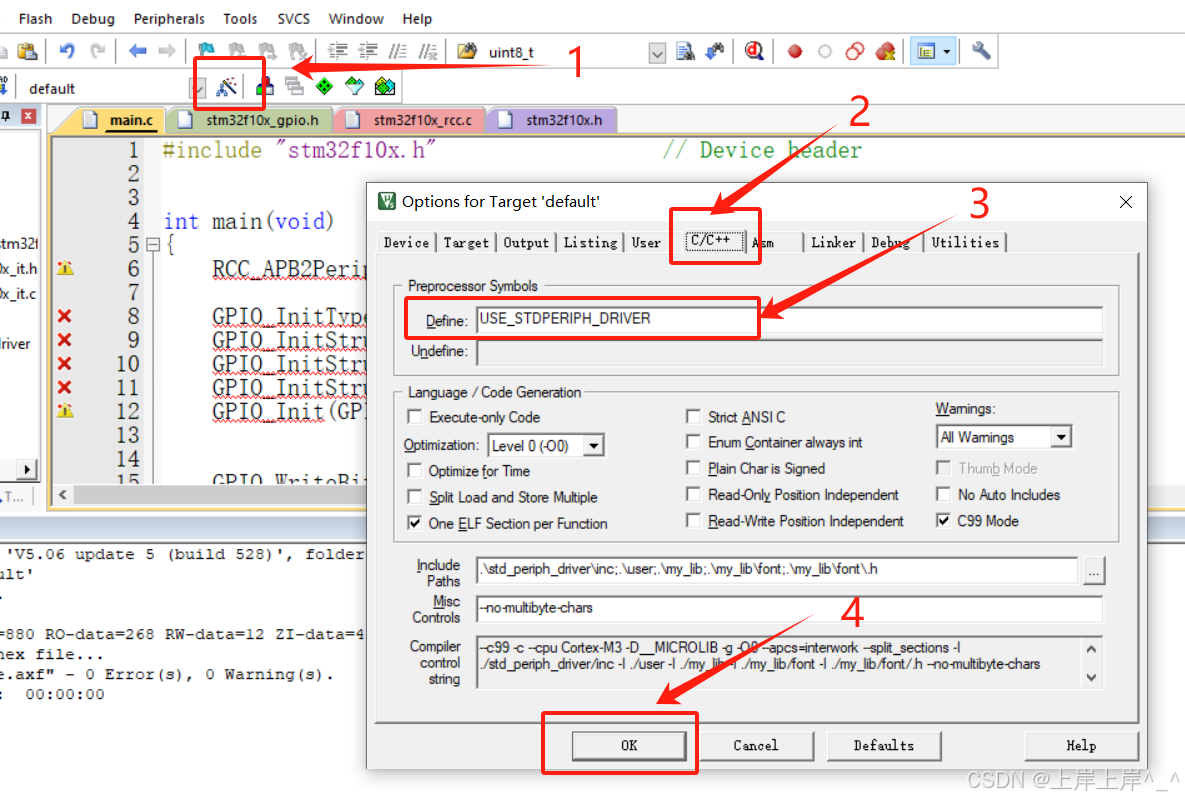
Task: Collapse the code fold at line 5
Action: [x=153, y=245]
